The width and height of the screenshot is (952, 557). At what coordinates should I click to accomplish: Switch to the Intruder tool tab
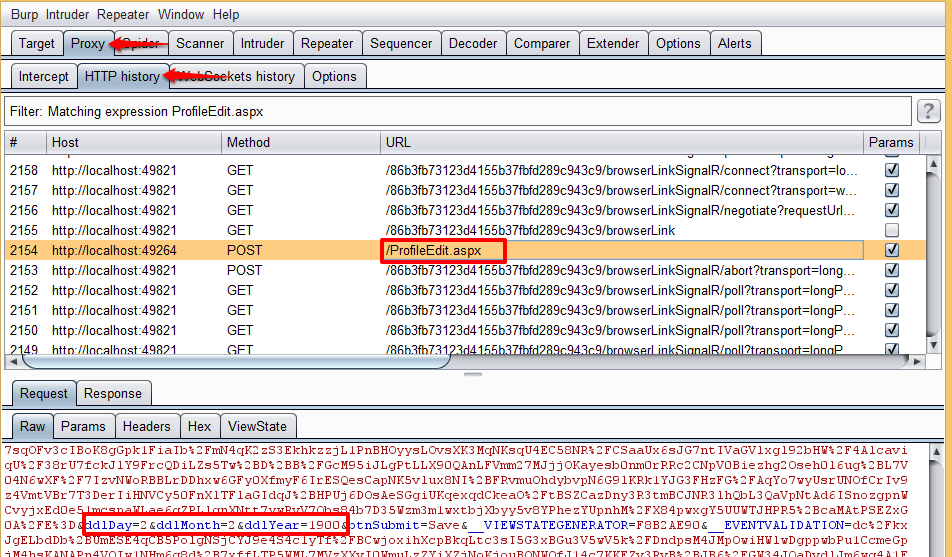(x=262, y=44)
